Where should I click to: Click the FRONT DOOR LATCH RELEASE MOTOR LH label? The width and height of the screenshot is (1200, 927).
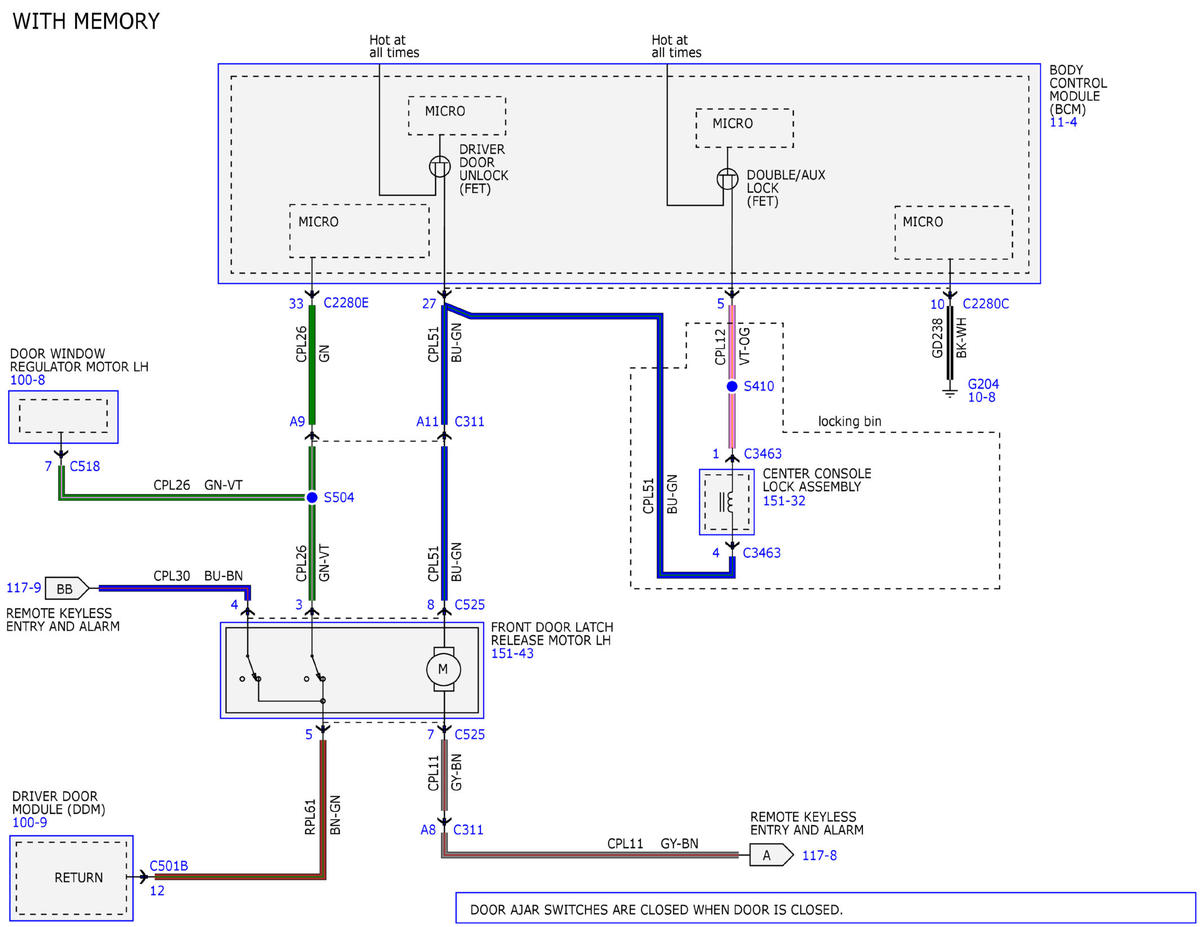tap(552, 633)
